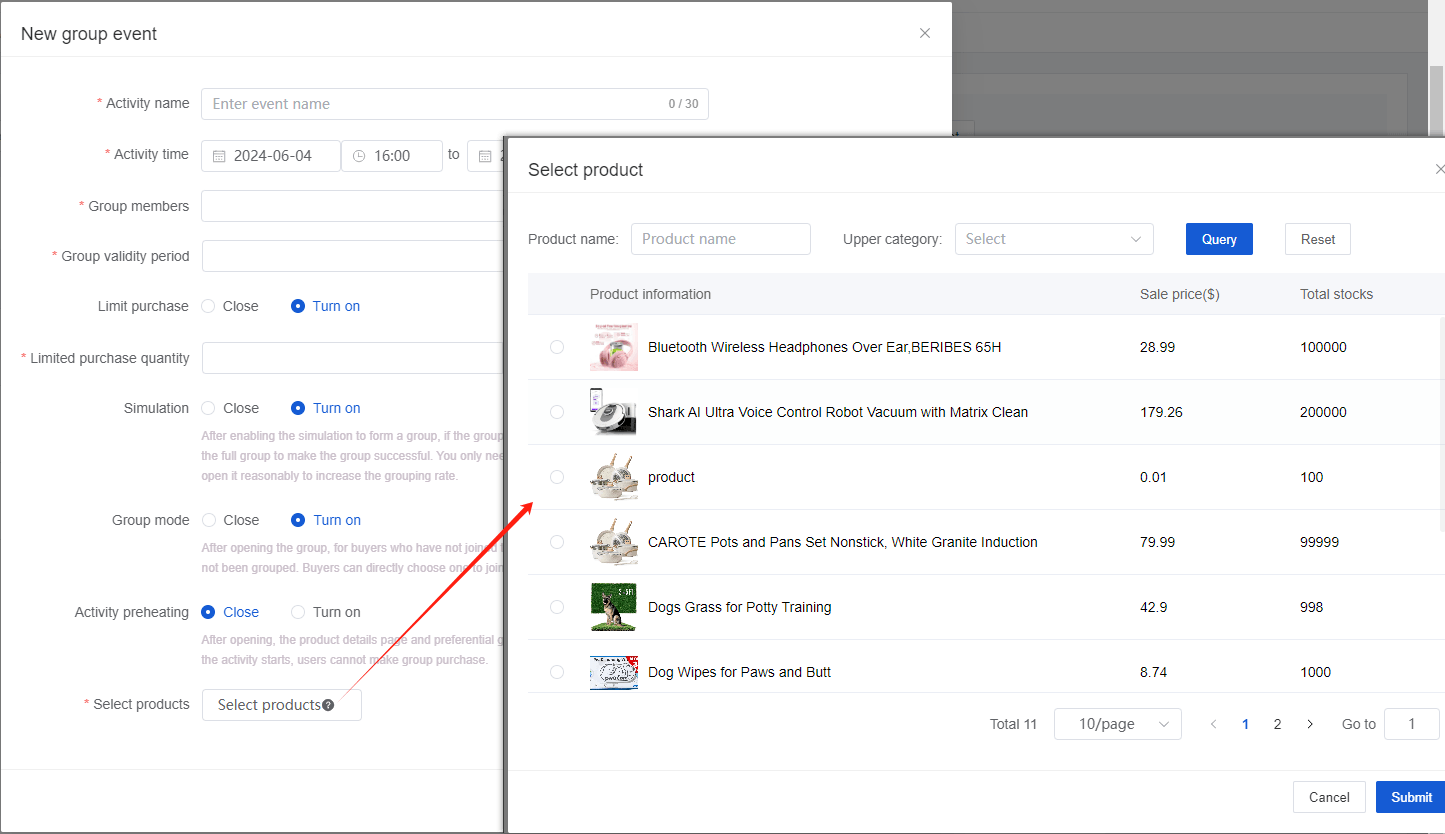The width and height of the screenshot is (1445, 834).
Task: Select the Bluetooth Wireless Headphones radio button
Action: pos(557,347)
